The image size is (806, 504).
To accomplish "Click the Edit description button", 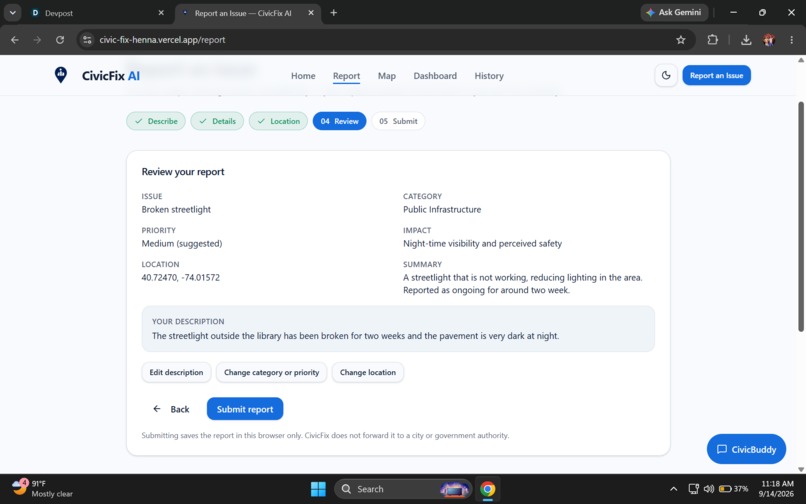I will 176,372.
